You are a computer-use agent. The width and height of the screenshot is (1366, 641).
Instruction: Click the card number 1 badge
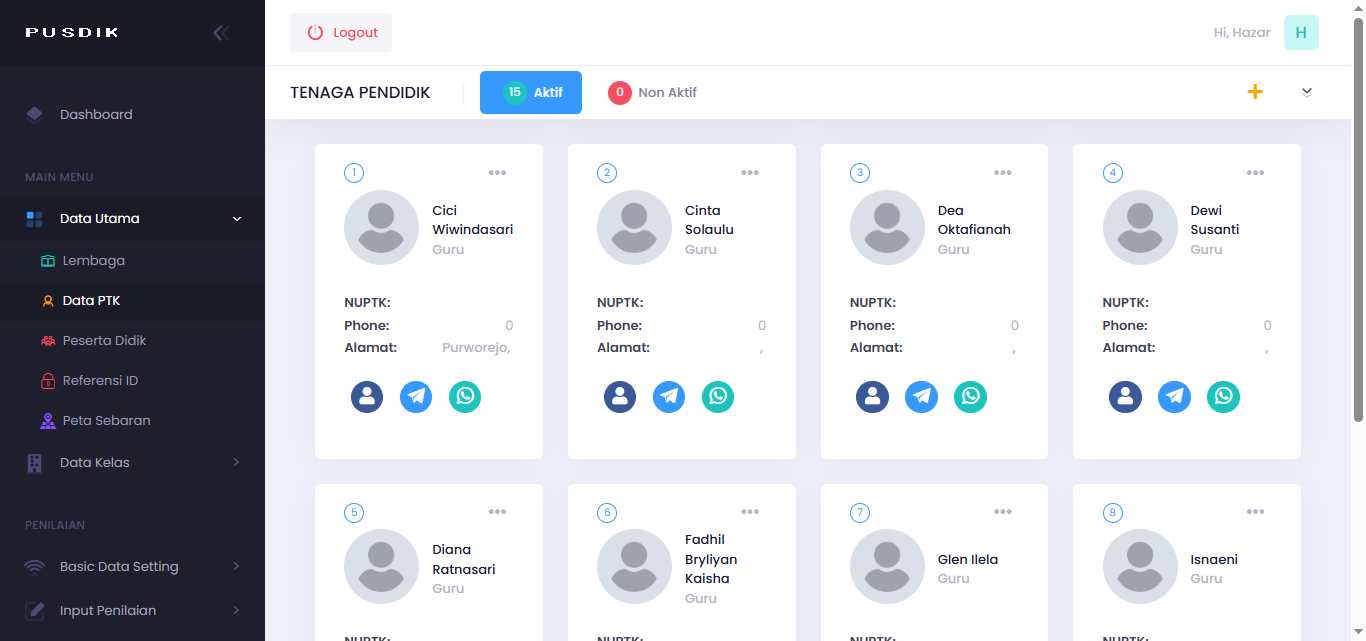coord(354,173)
